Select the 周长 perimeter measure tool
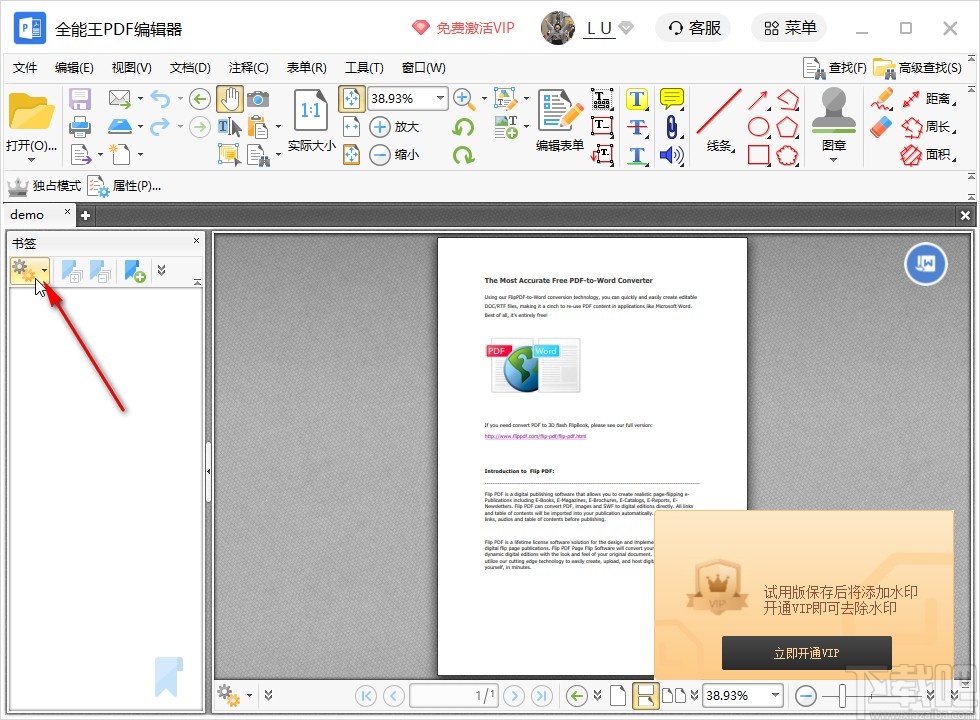Screen dimensions: 980x720 928,127
